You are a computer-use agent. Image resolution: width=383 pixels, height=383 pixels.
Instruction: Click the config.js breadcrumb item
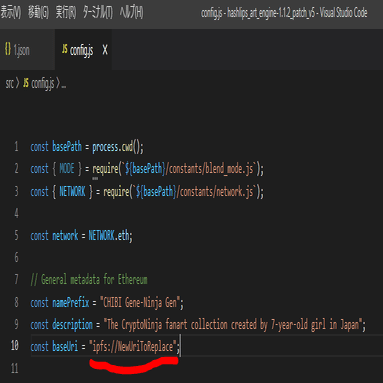(x=43, y=84)
